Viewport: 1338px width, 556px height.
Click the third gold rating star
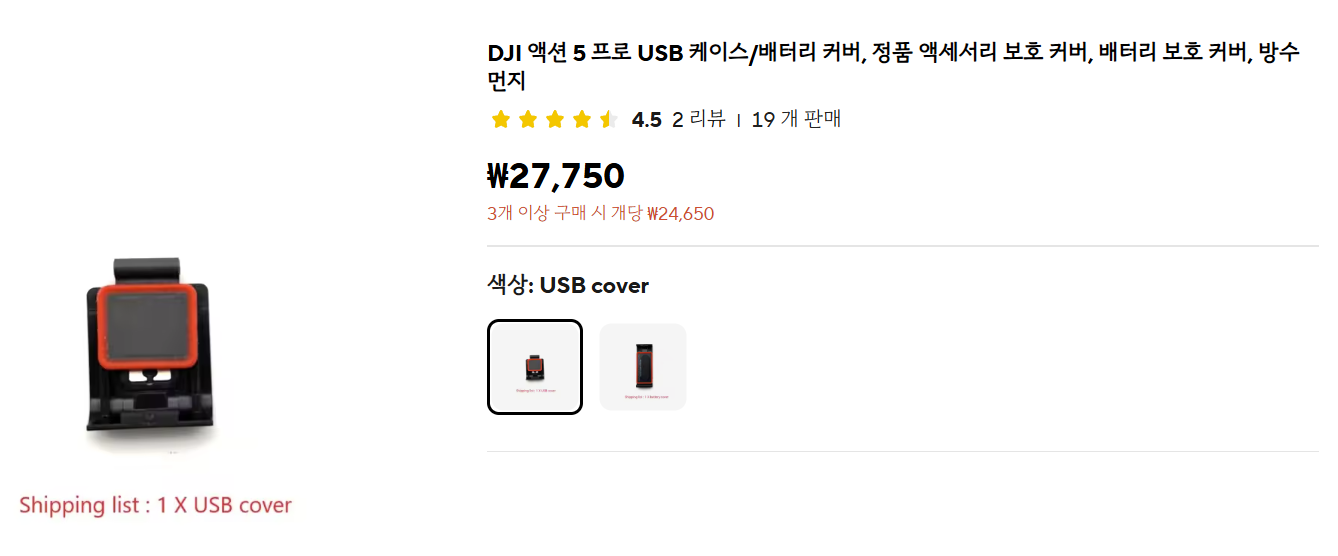point(555,120)
